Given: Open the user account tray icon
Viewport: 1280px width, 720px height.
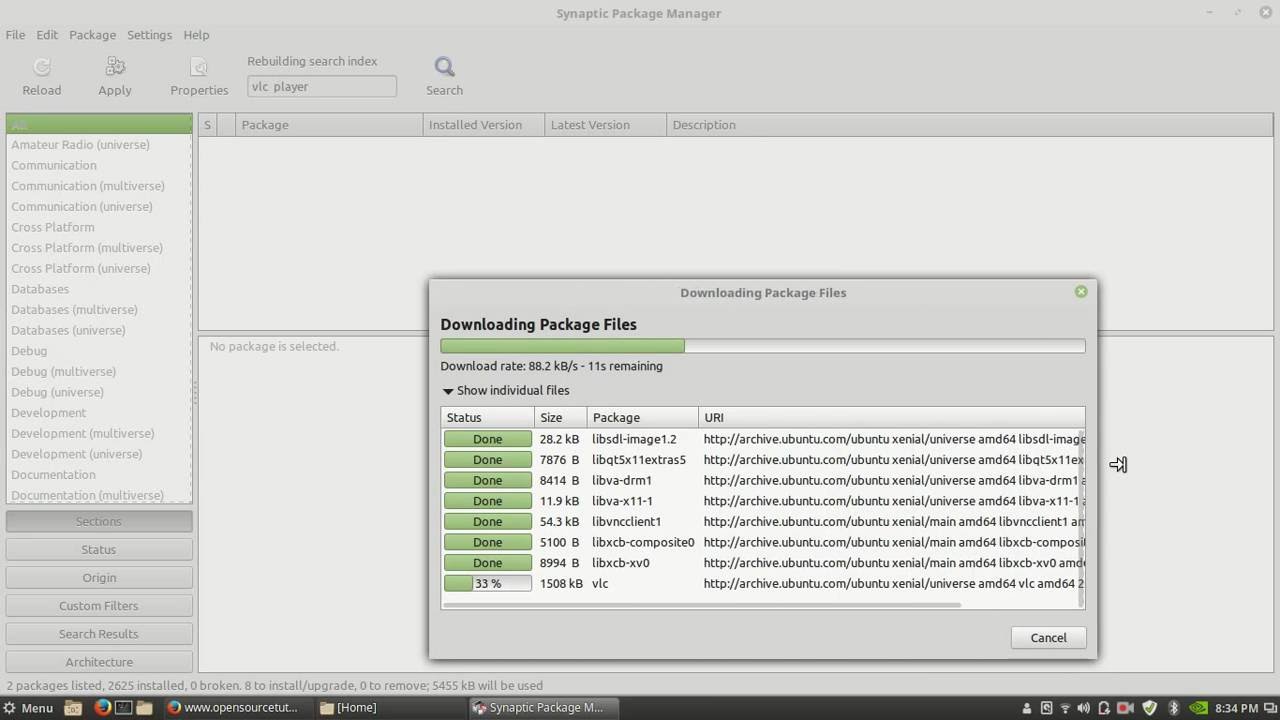Looking at the screenshot, I should point(1028,708).
